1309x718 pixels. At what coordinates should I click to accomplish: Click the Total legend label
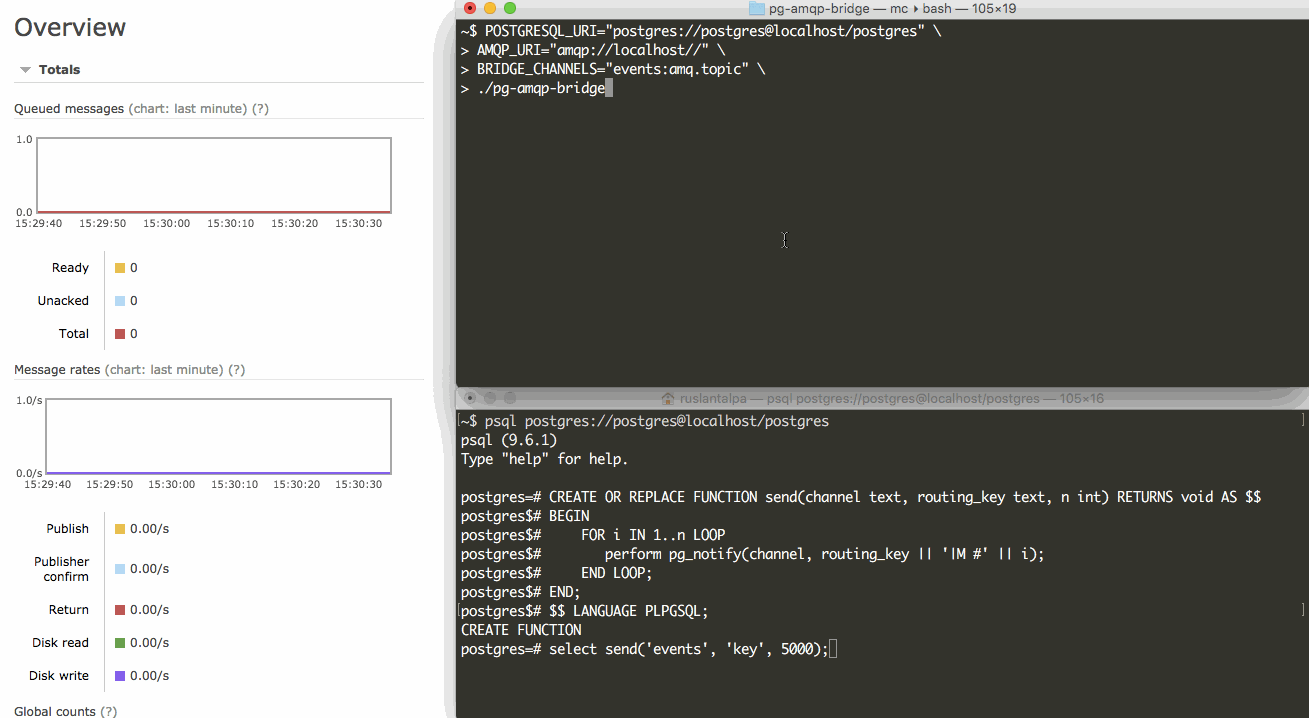tap(74, 334)
